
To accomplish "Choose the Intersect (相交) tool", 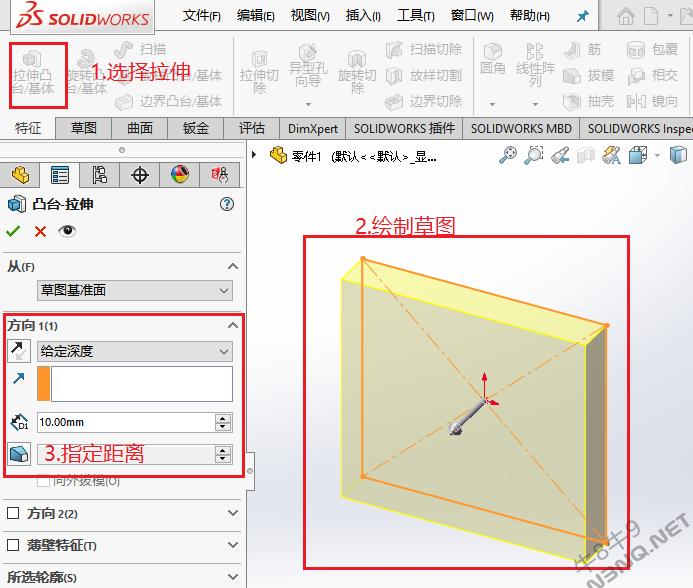I will pyautogui.click(x=652, y=76).
